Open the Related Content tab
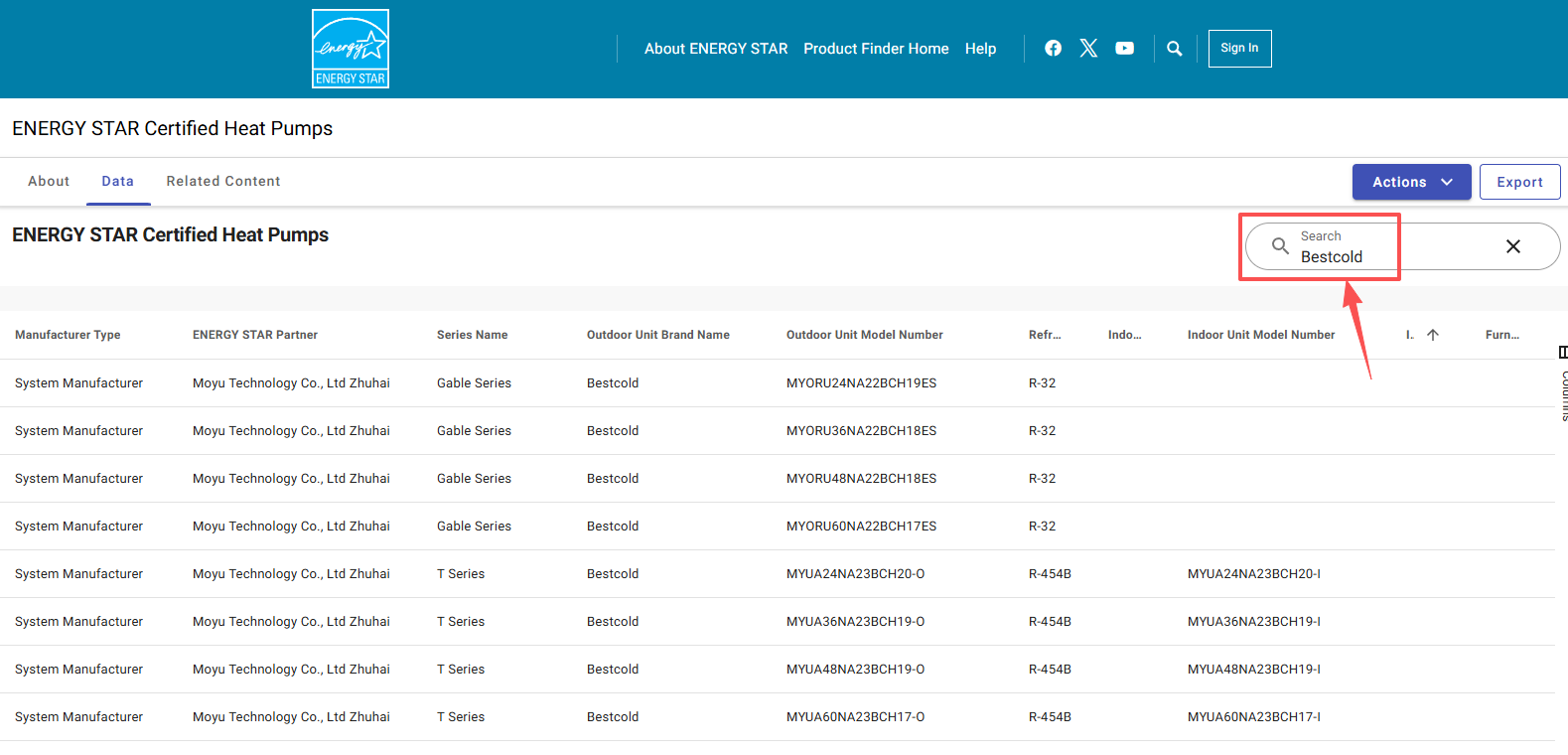This screenshot has height=755, width=1568. click(x=223, y=181)
